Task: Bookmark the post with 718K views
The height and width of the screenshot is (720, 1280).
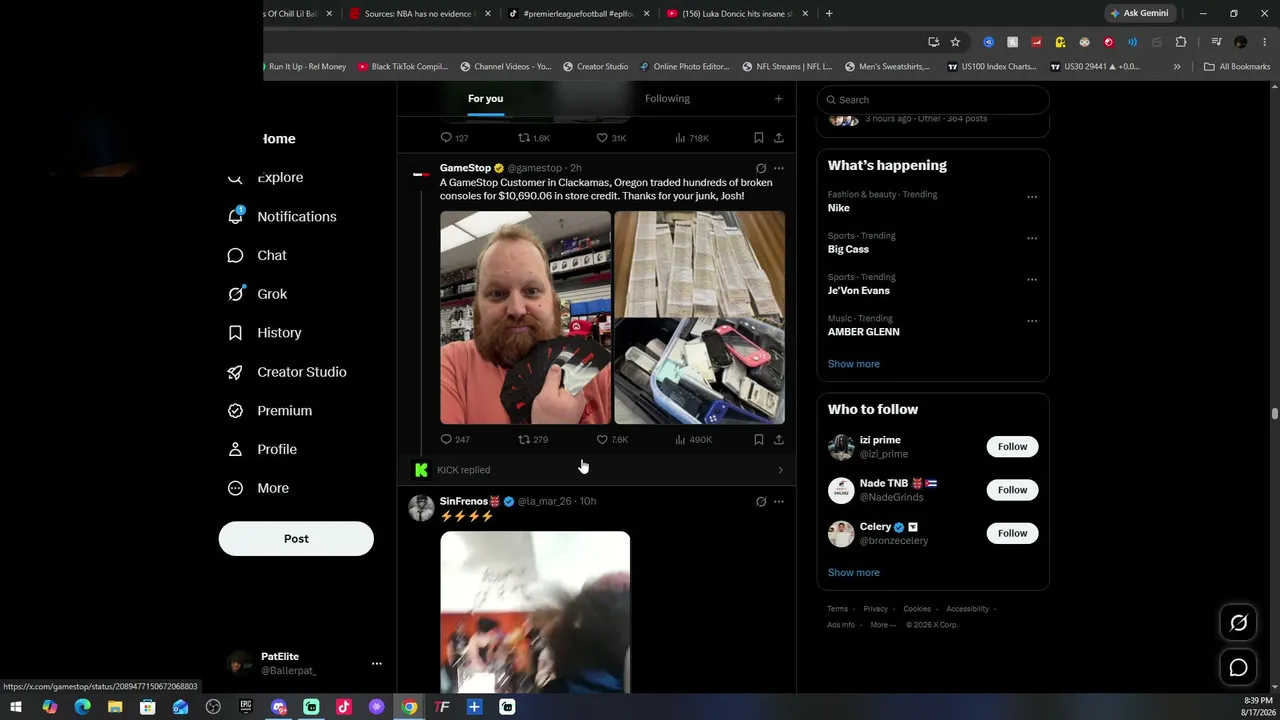Action: click(x=759, y=138)
